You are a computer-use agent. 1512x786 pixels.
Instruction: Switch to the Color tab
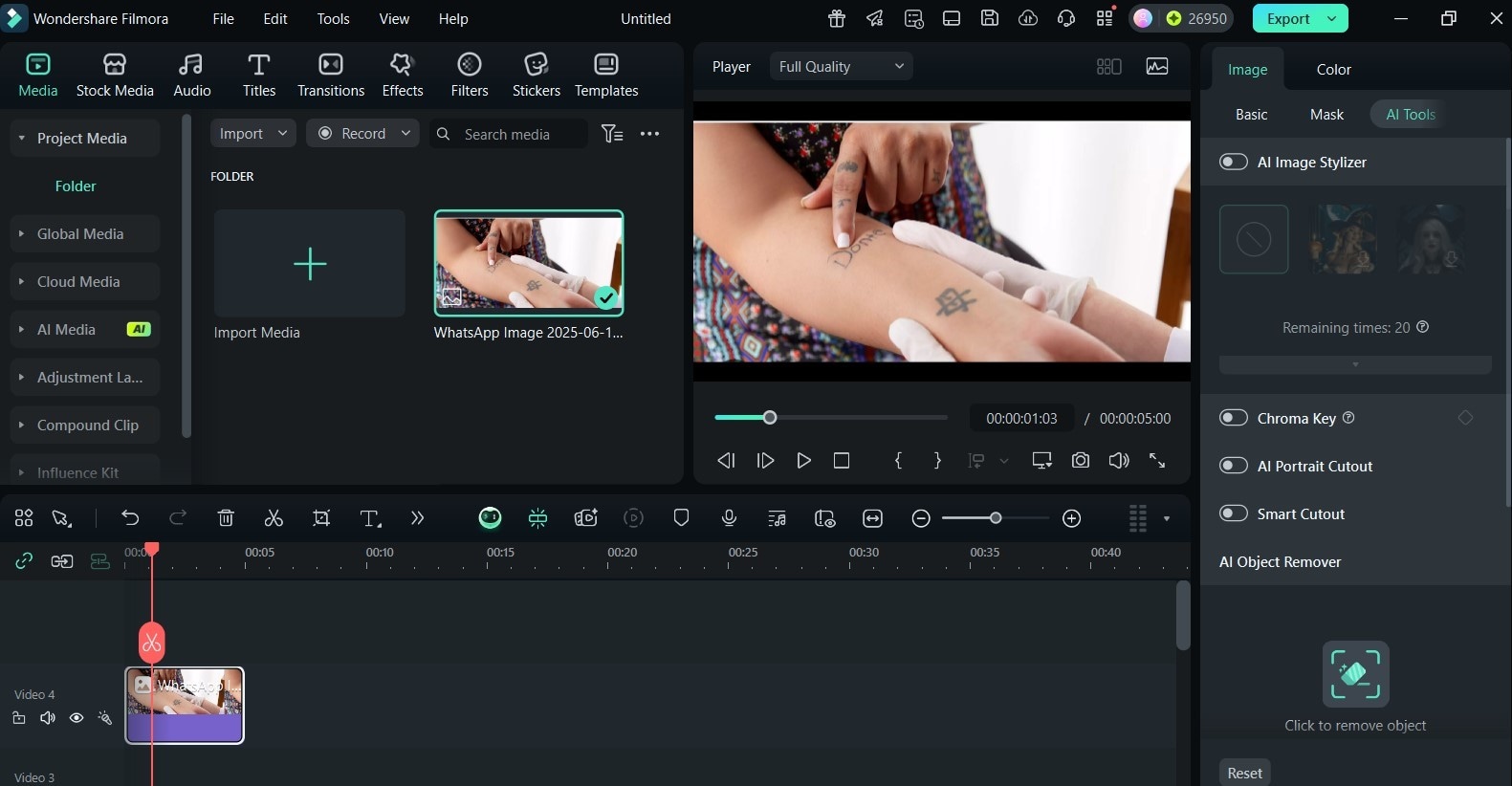(x=1333, y=70)
